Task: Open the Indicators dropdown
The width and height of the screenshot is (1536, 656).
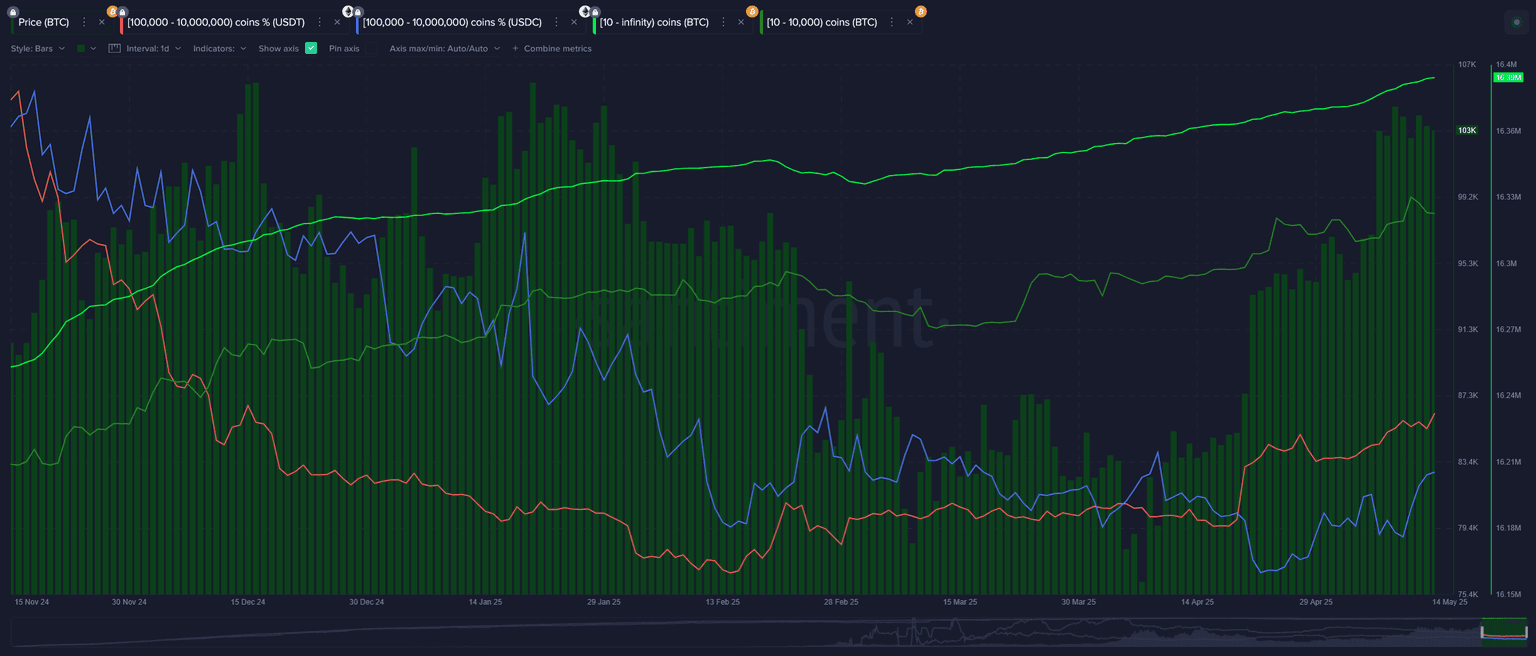Action: (x=219, y=48)
